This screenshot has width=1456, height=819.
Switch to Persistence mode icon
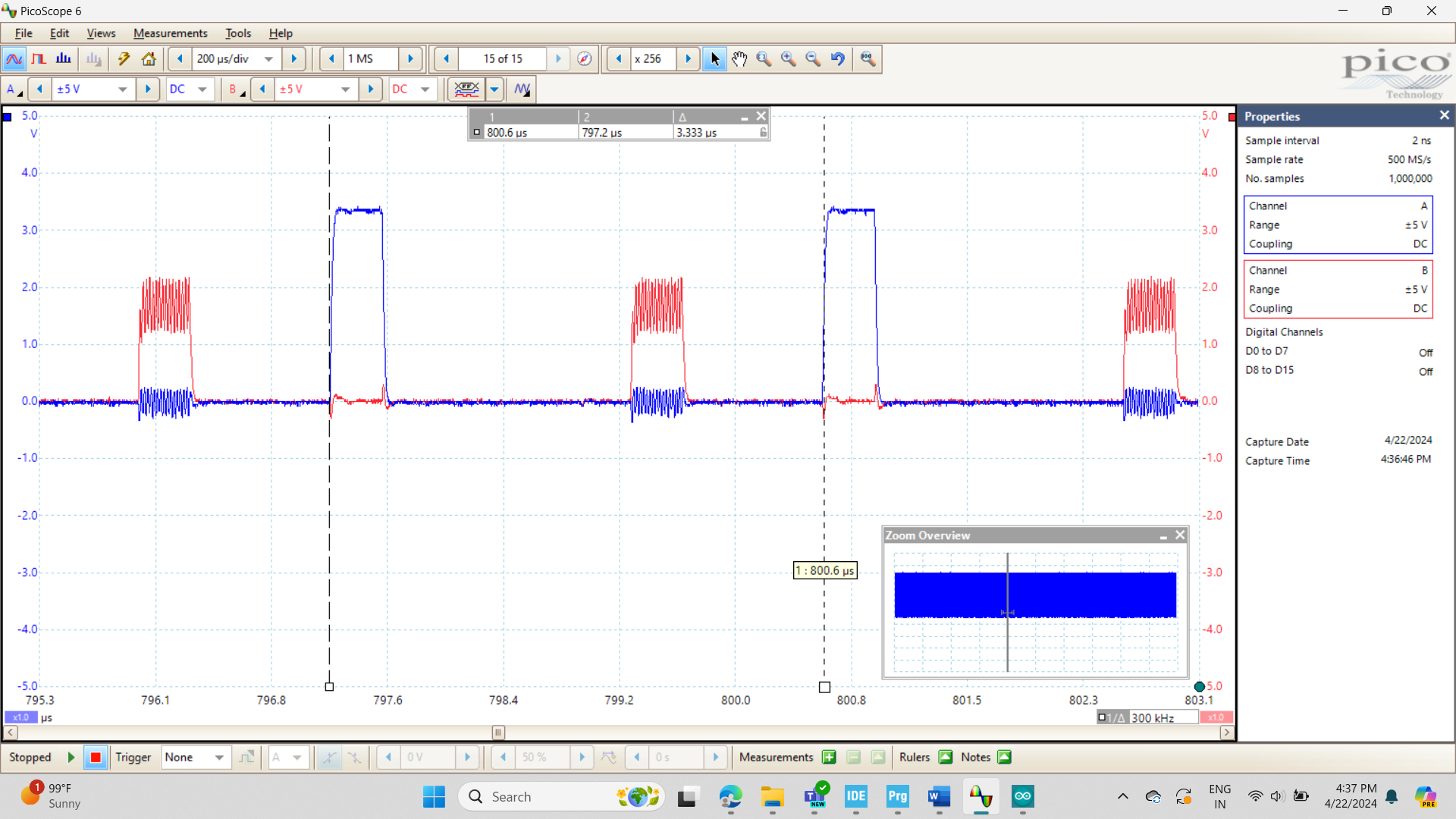39,58
